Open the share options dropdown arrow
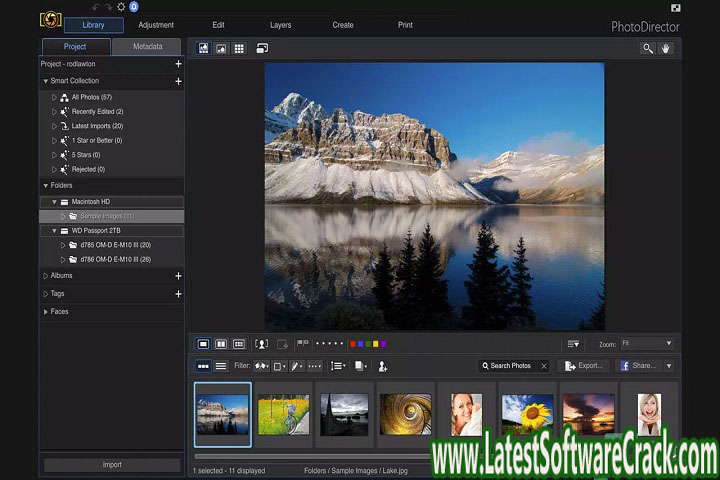720x480 pixels. pyautogui.click(x=669, y=366)
